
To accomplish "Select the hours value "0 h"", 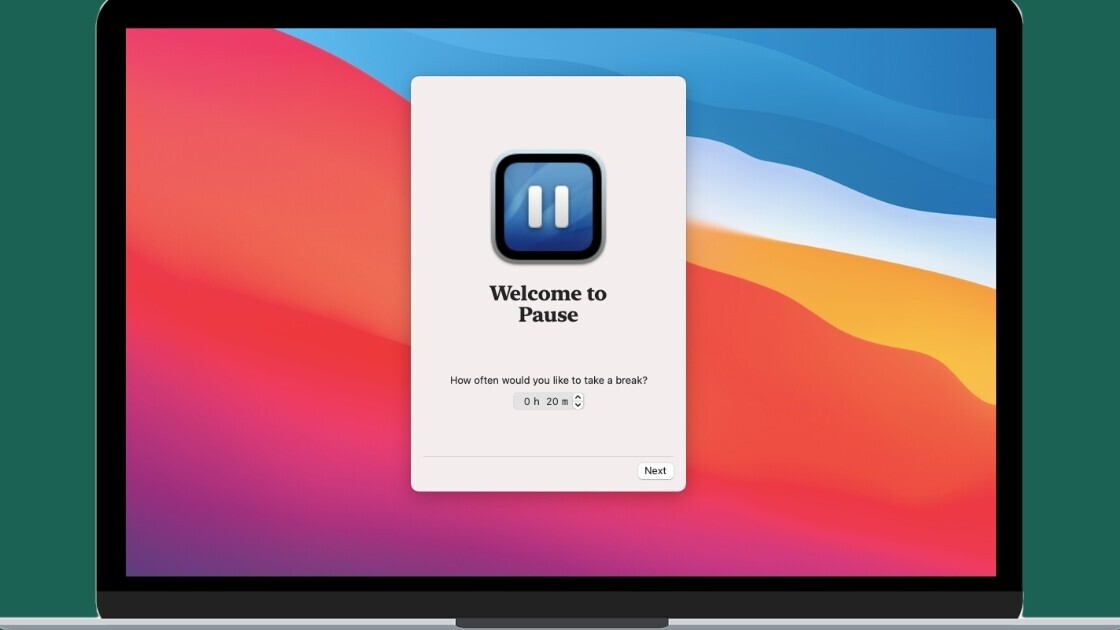I will [x=531, y=402].
